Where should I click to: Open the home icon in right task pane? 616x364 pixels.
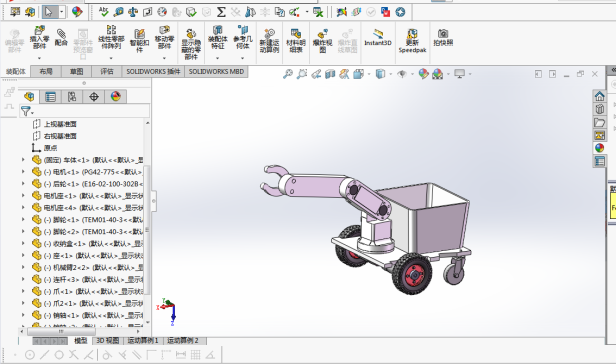point(600,96)
